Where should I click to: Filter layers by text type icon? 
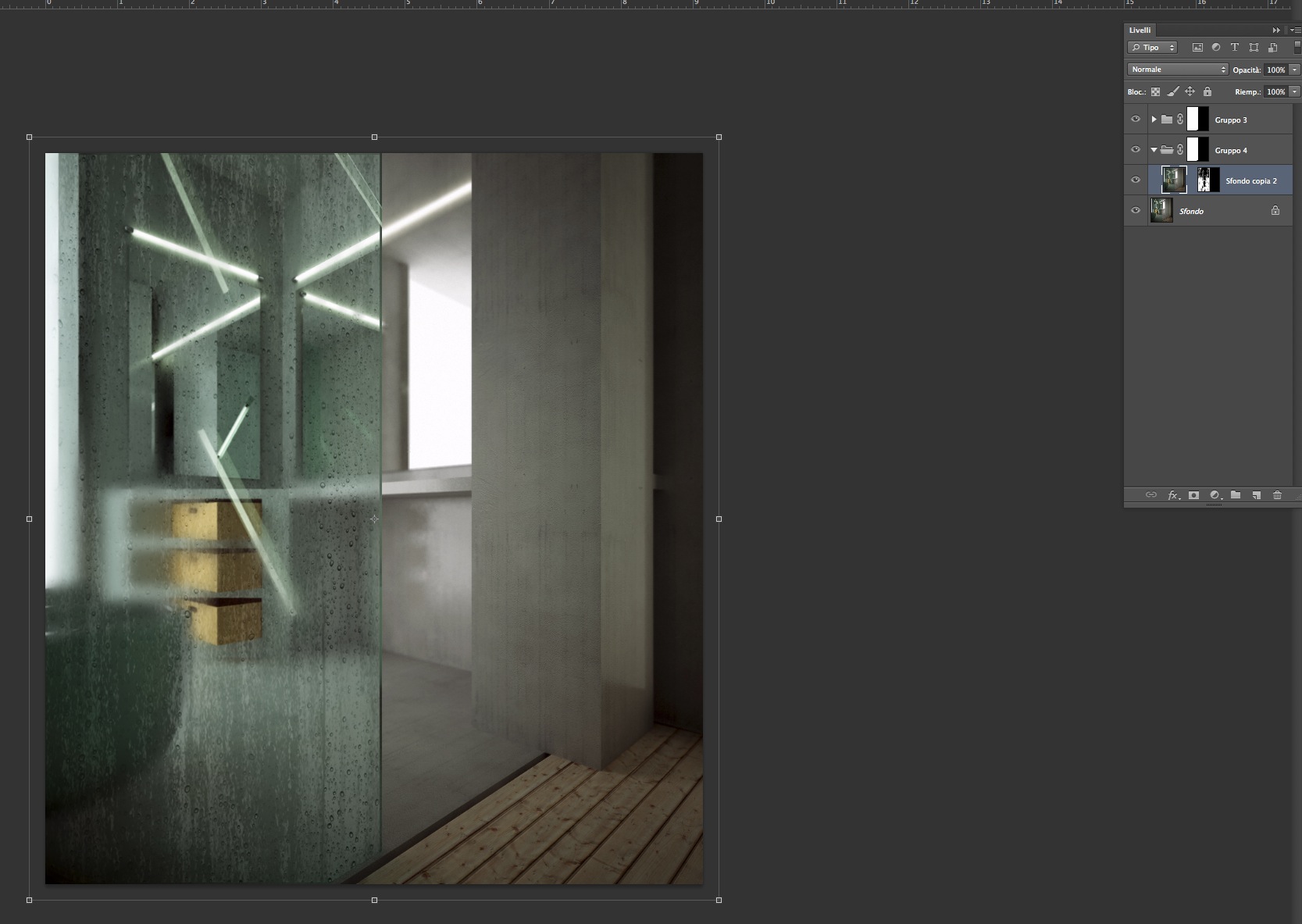[x=1235, y=48]
